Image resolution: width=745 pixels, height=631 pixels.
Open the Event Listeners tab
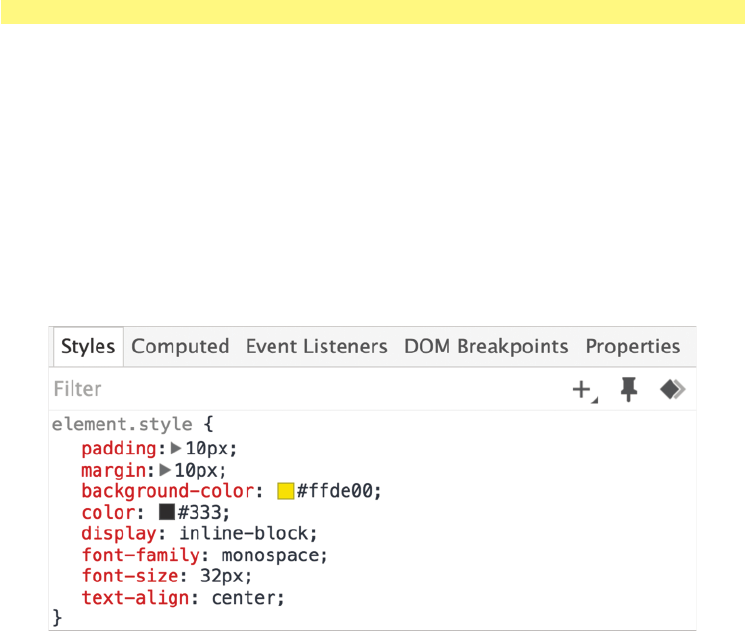(x=316, y=347)
